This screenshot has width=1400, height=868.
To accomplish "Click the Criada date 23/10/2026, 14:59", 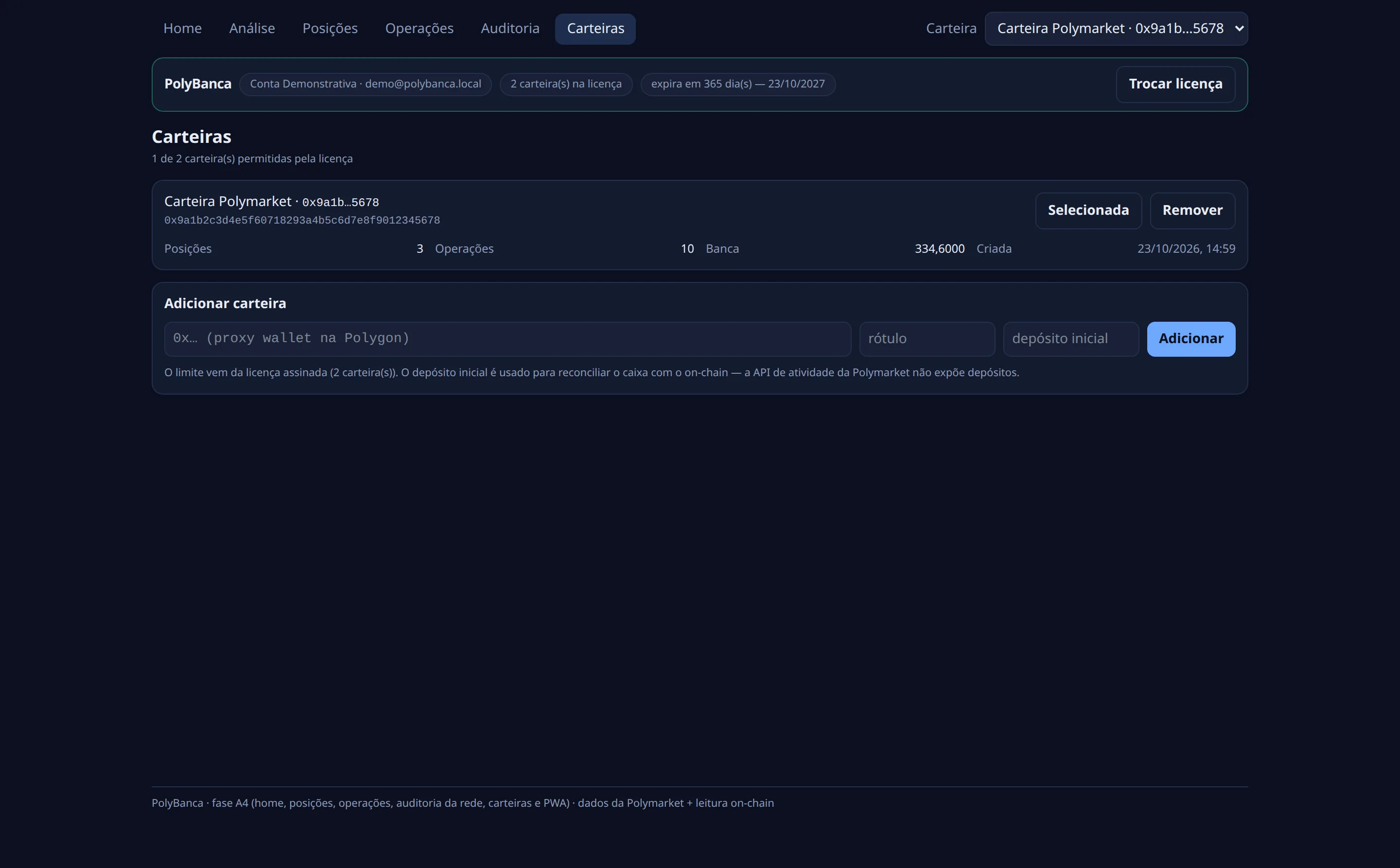I will [1186, 248].
